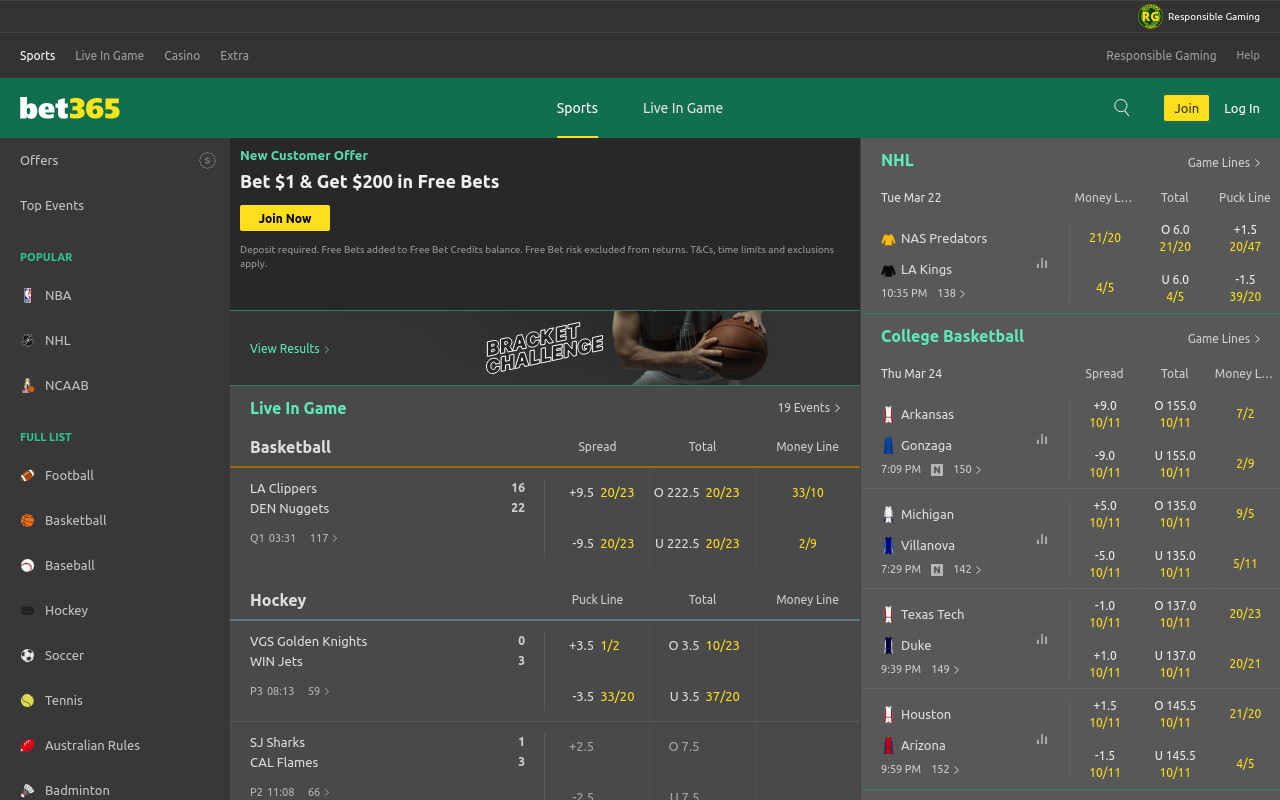This screenshot has width=1280, height=800.
Task: Open the Offers dollar icon
Action: click(207, 160)
